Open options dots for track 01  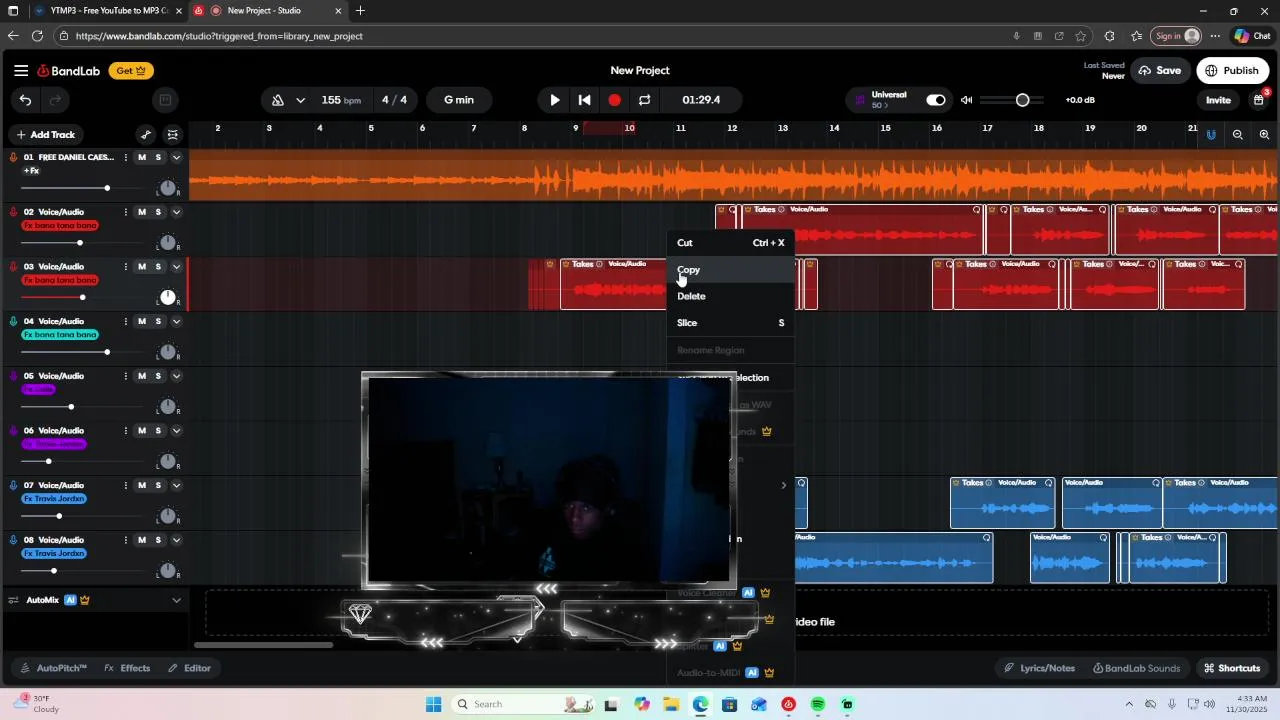(x=125, y=157)
